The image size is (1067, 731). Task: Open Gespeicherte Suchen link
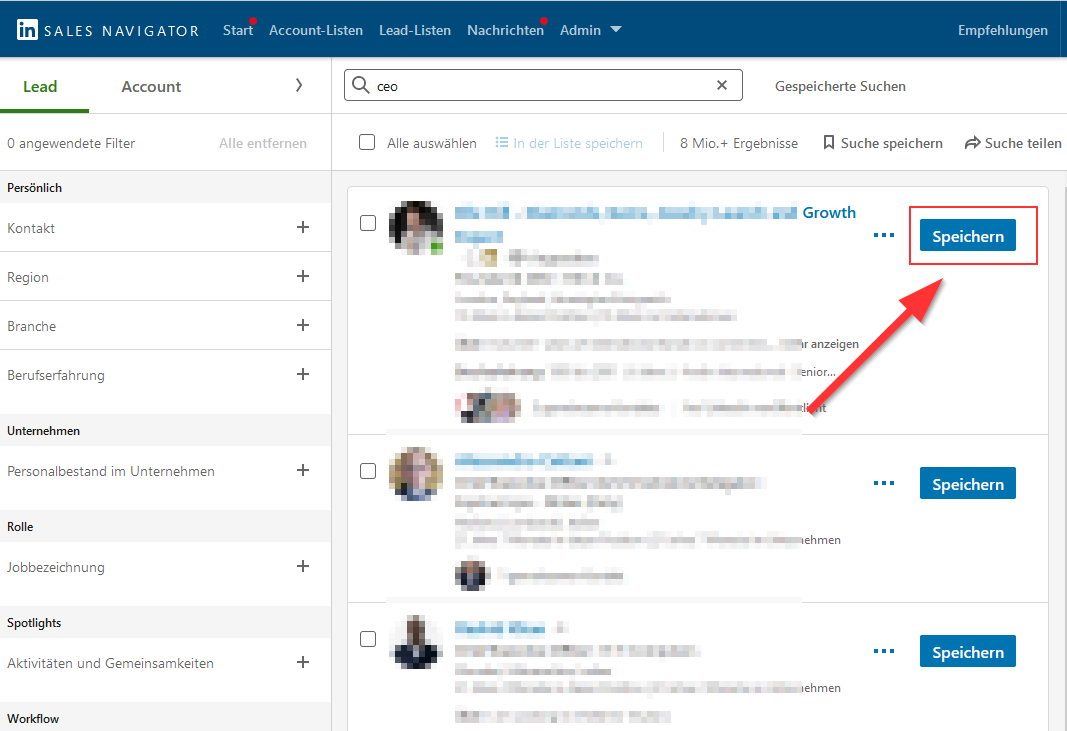(x=840, y=86)
